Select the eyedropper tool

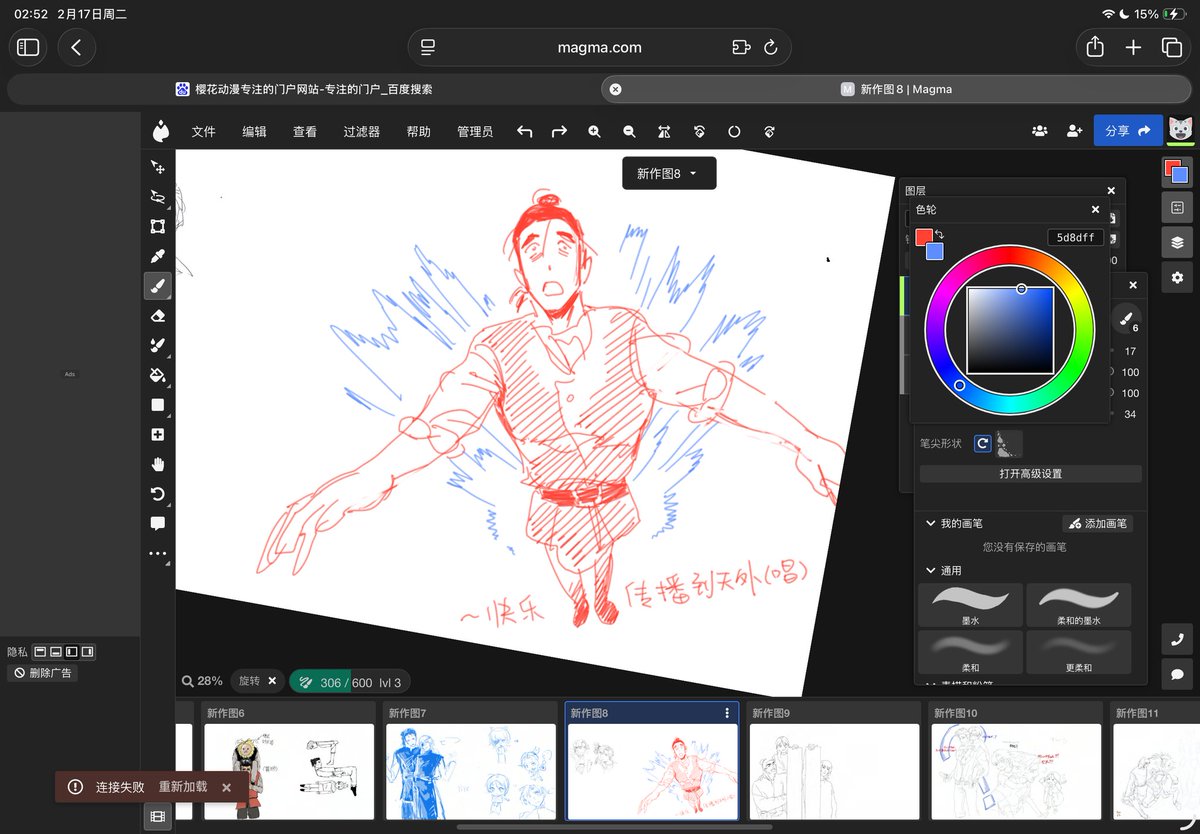coord(157,257)
